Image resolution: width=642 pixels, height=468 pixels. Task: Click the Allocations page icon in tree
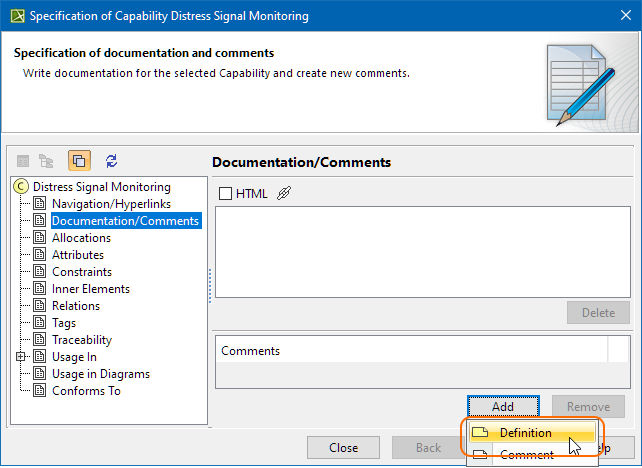pyautogui.click(x=40, y=238)
